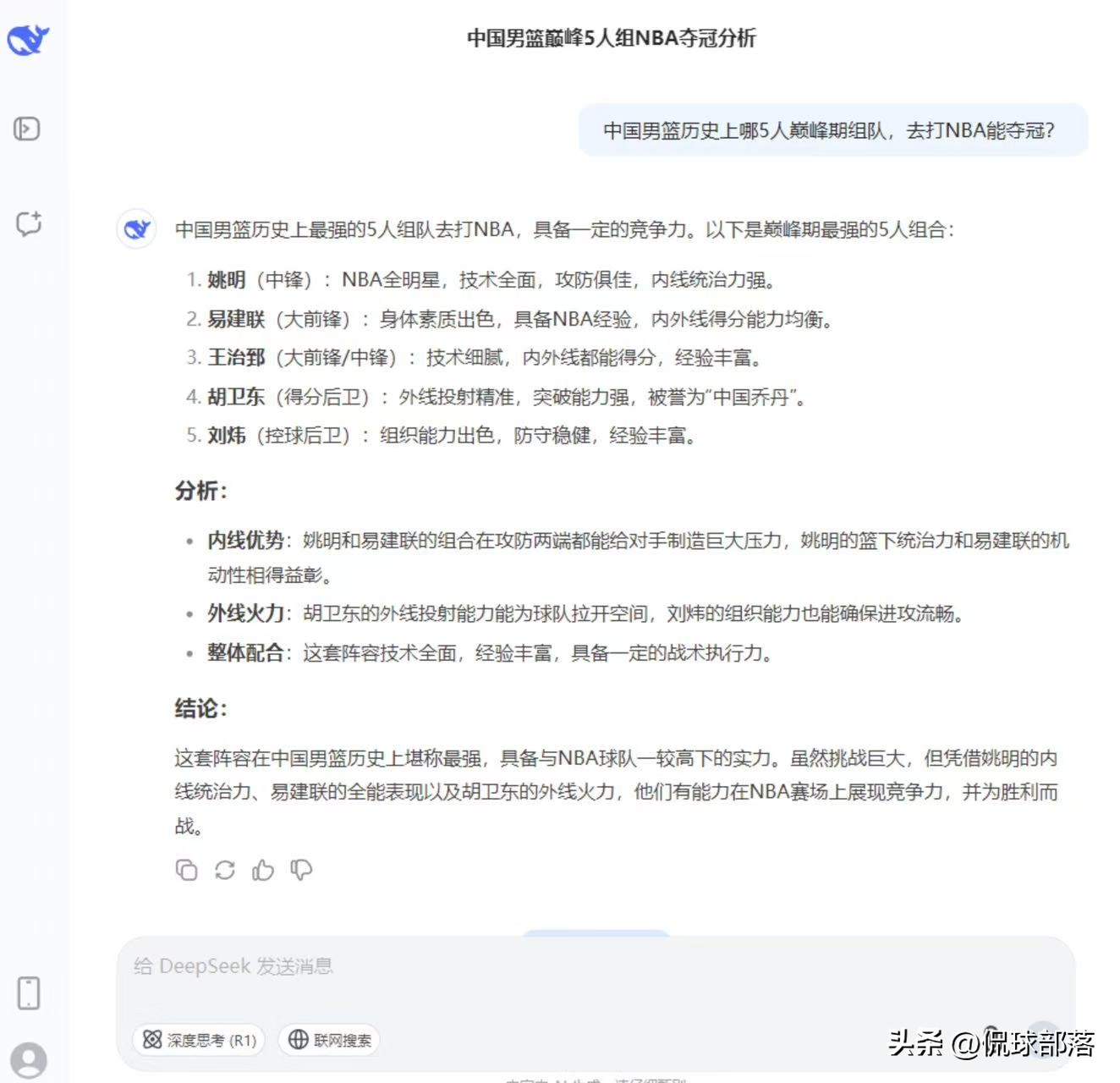Click the 分析: heading
The width and height of the screenshot is (1120, 1083).
(201, 491)
